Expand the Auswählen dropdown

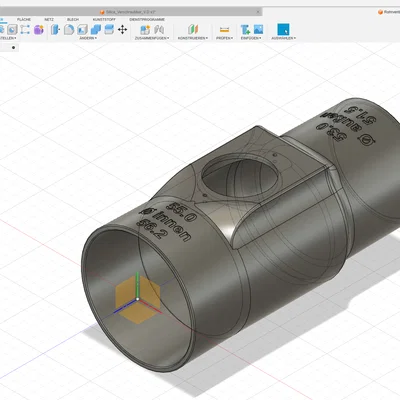coord(283,38)
